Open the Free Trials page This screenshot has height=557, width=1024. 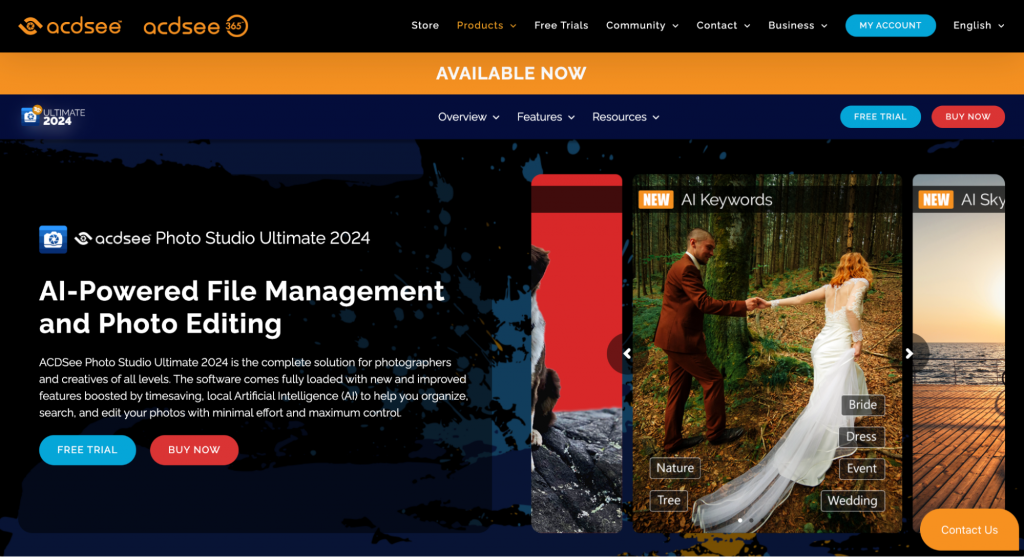click(x=561, y=25)
